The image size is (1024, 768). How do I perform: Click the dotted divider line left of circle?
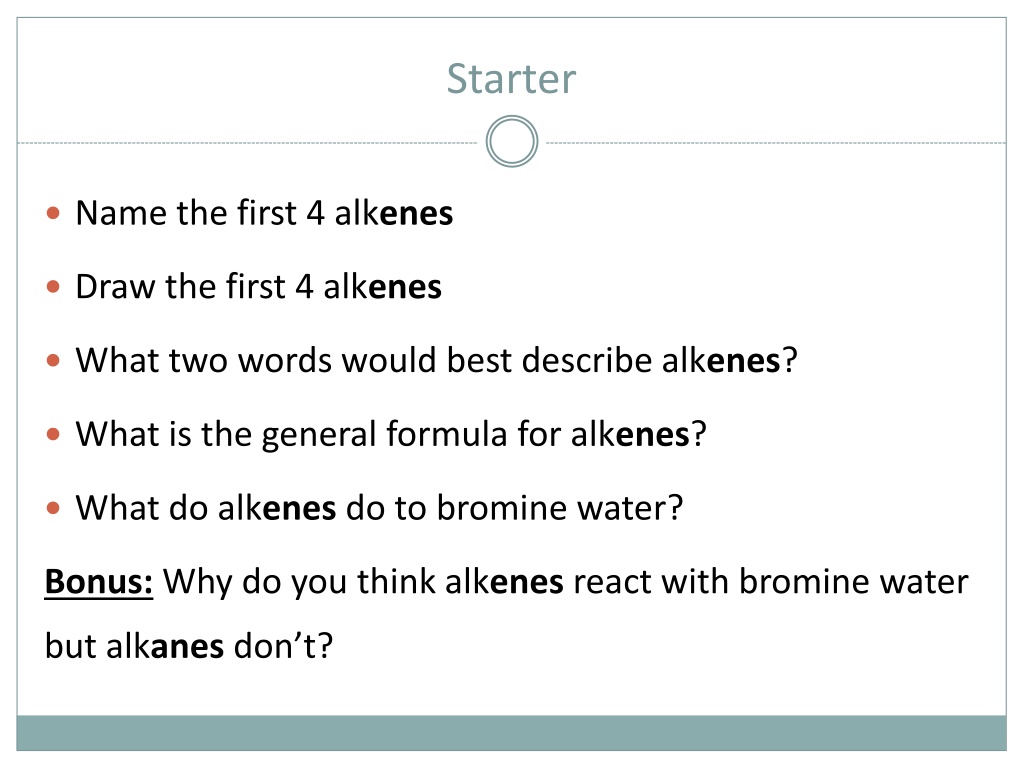tap(248, 142)
